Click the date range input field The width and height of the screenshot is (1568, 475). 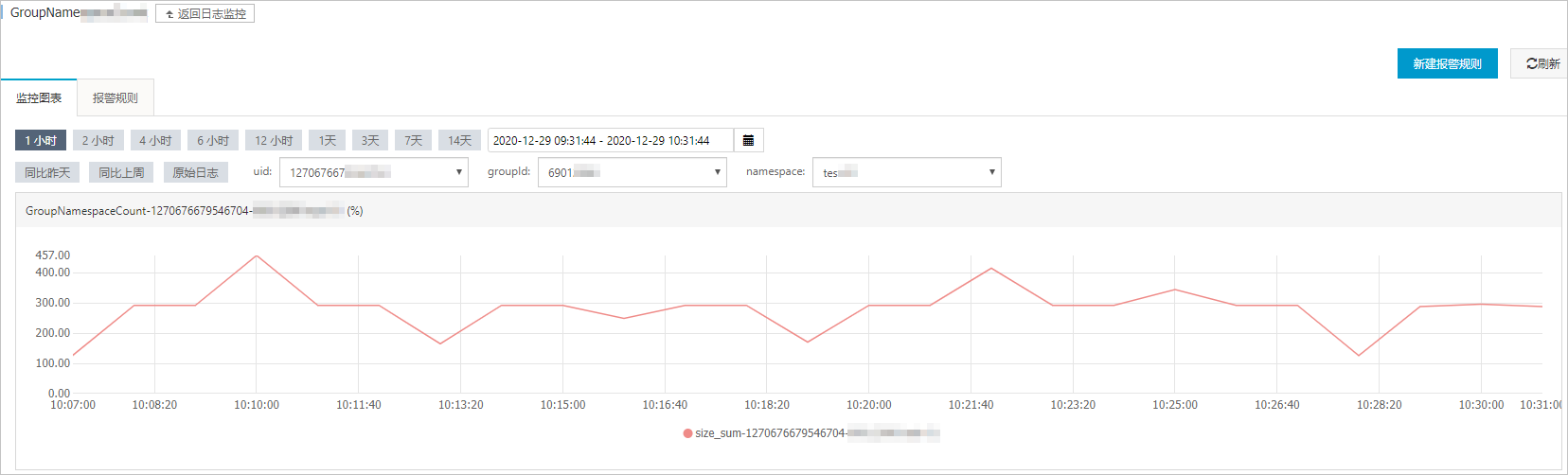click(610, 140)
